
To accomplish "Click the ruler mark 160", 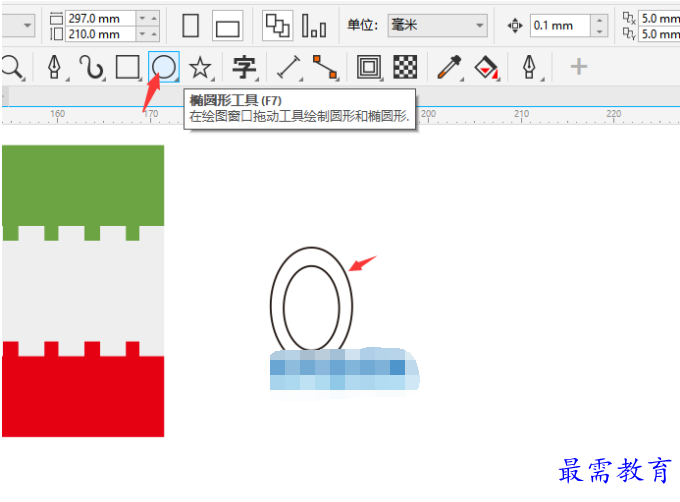I will (x=57, y=114).
